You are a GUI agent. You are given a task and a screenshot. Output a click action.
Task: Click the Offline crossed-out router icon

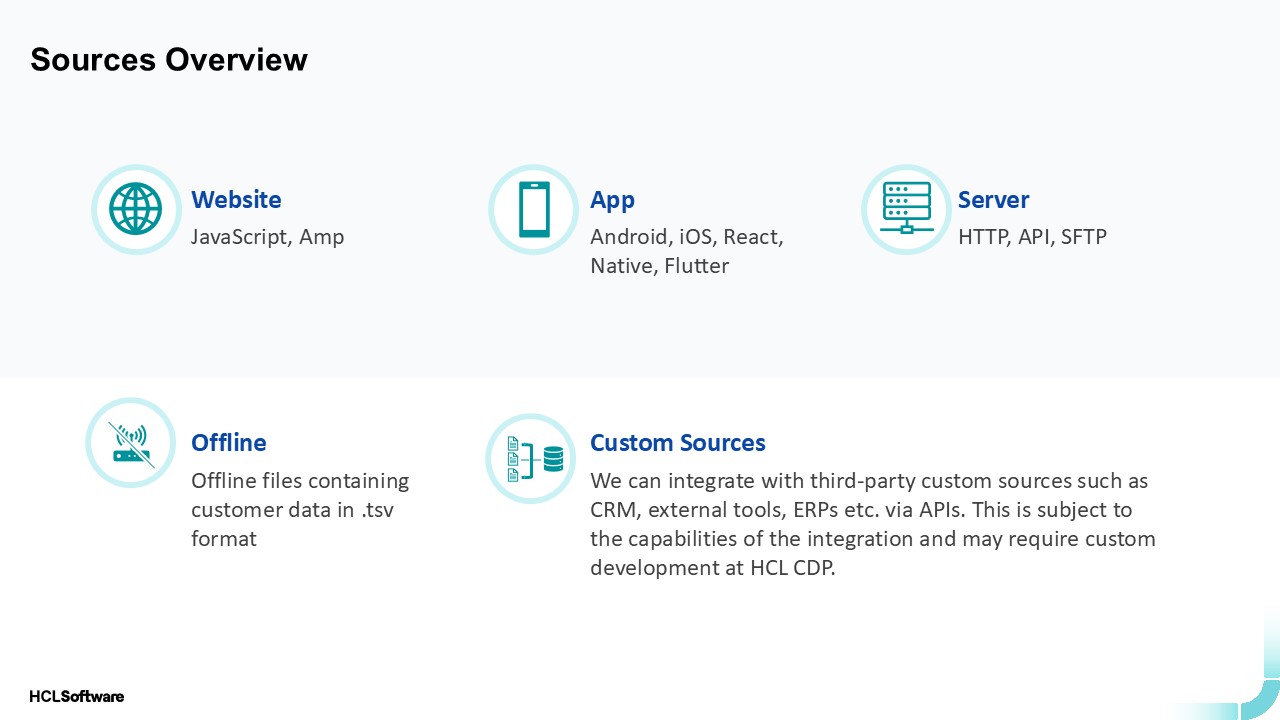[x=131, y=442]
